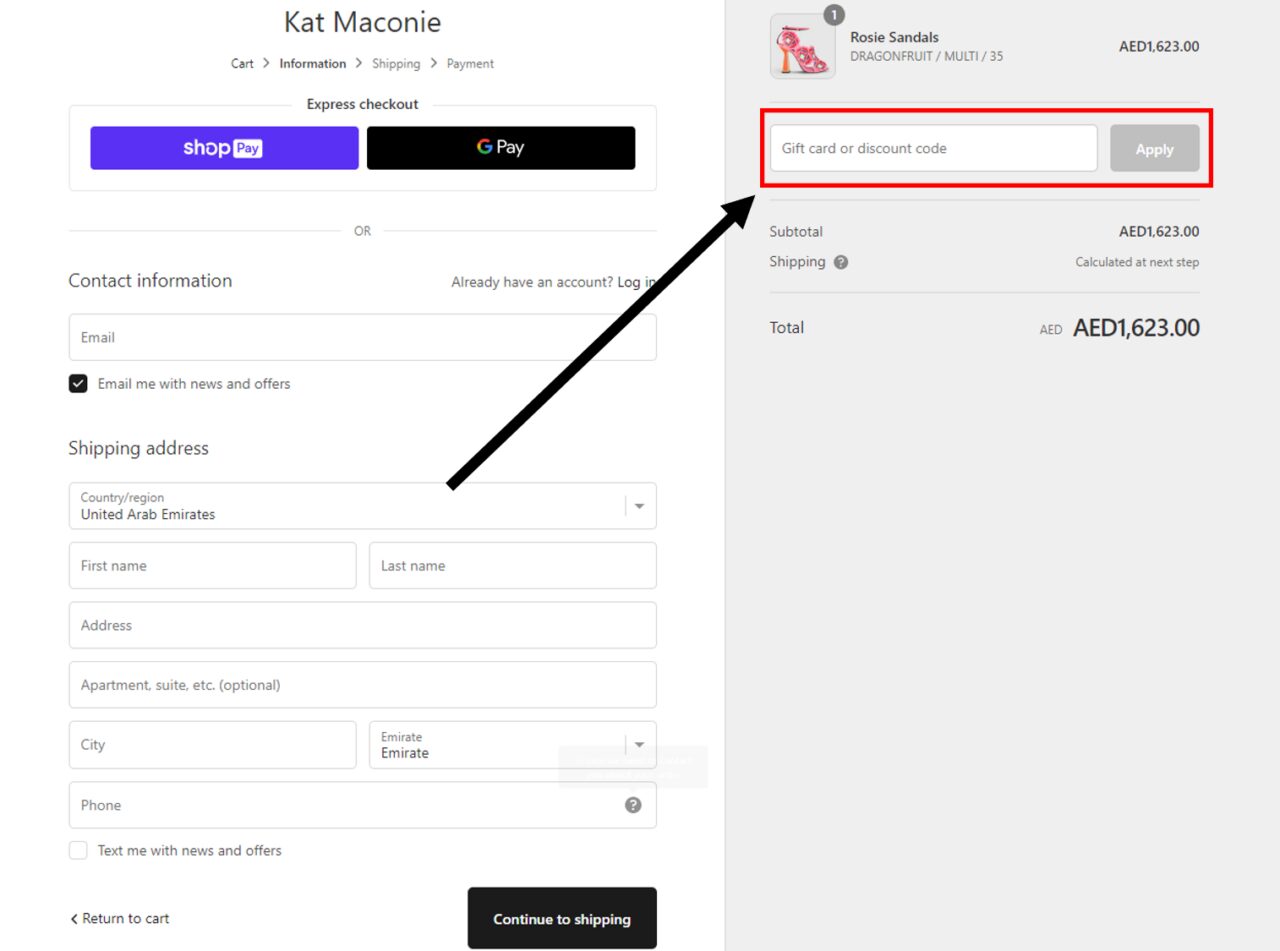Click the Rosie Sandals product thumbnail
1280x951 pixels.
tap(803, 47)
